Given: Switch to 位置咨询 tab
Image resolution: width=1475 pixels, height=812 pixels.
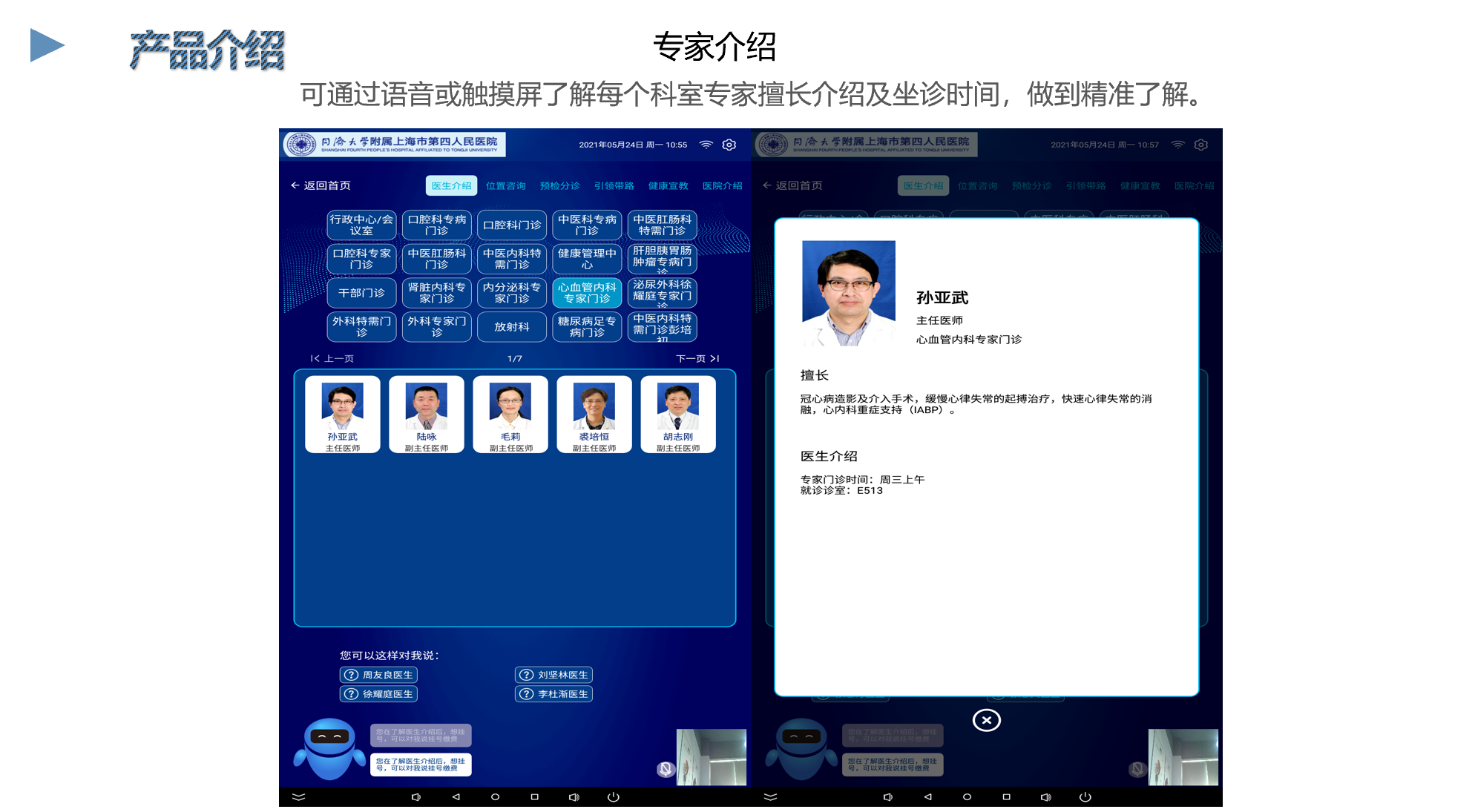Looking at the screenshot, I should tap(505, 185).
